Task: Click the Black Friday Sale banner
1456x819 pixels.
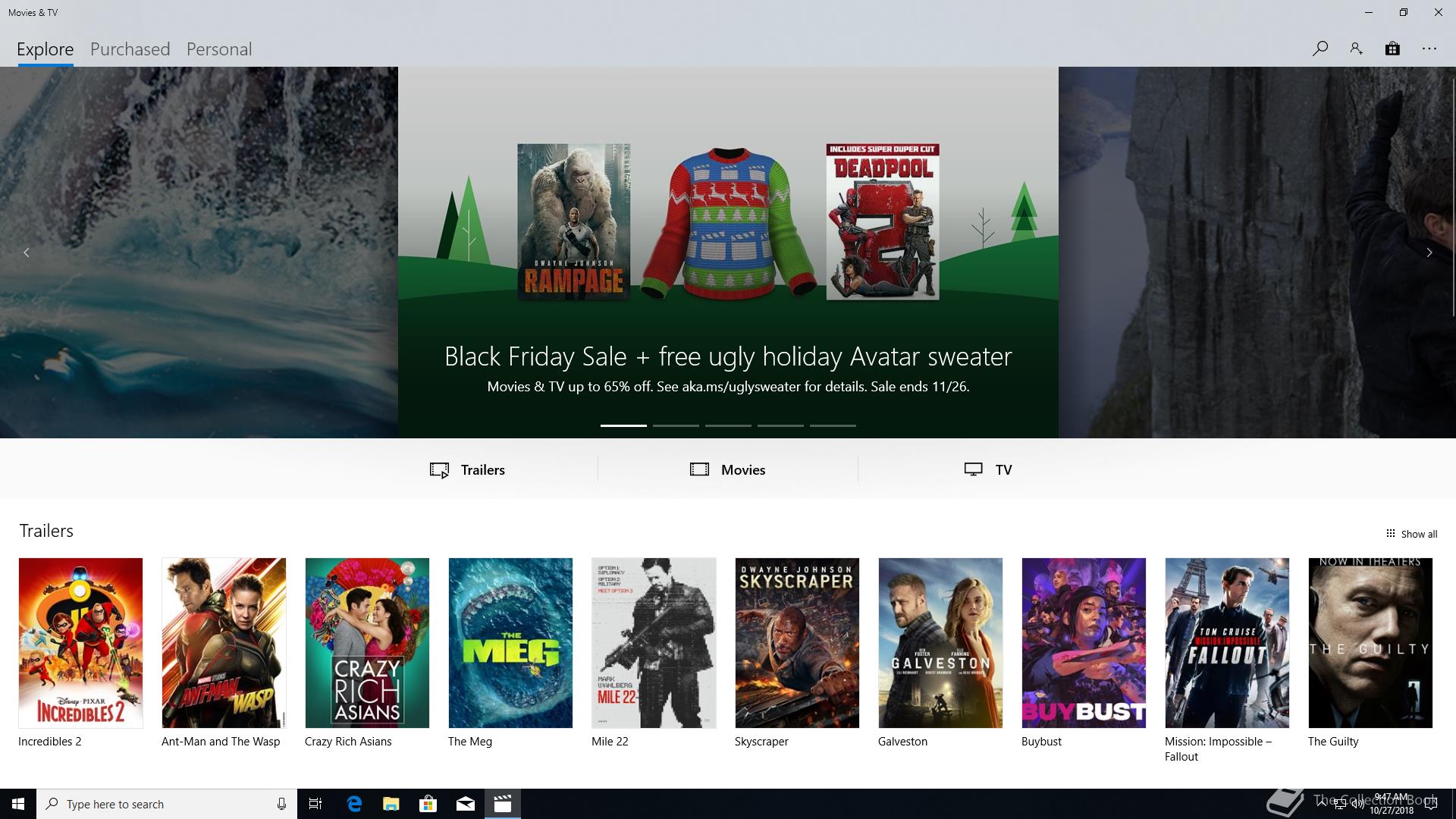Action: pyautogui.click(x=728, y=253)
